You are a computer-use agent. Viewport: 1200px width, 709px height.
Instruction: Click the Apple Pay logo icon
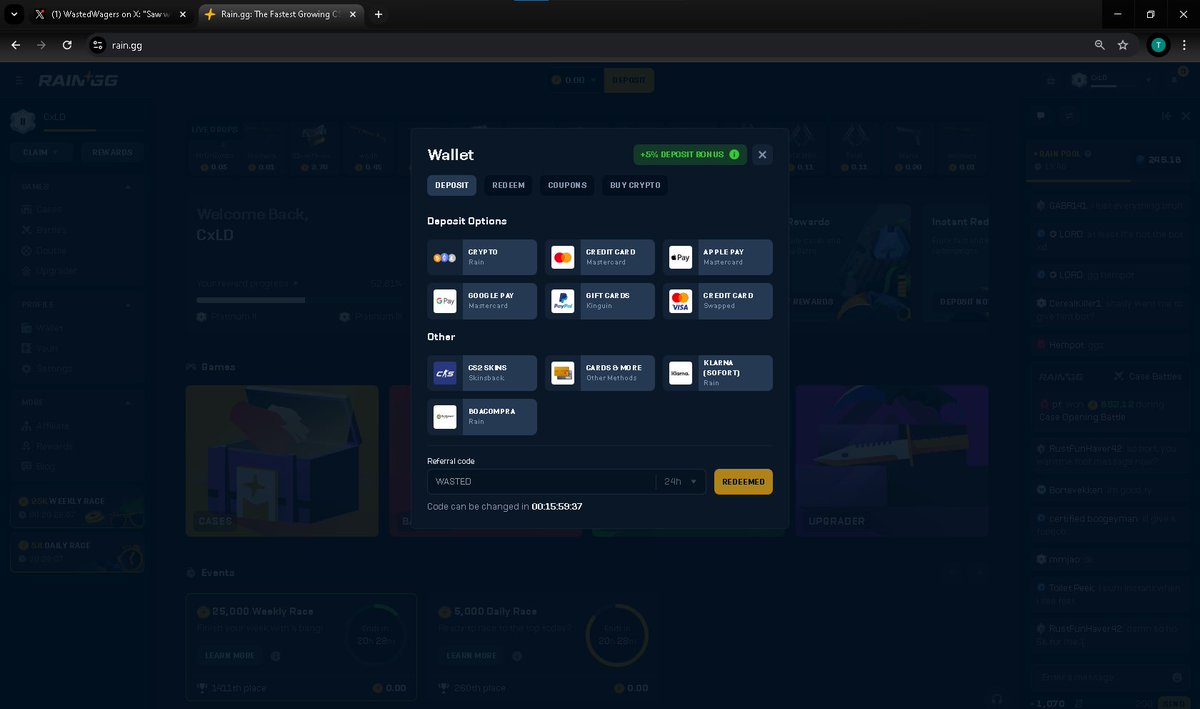[x=681, y=257]
